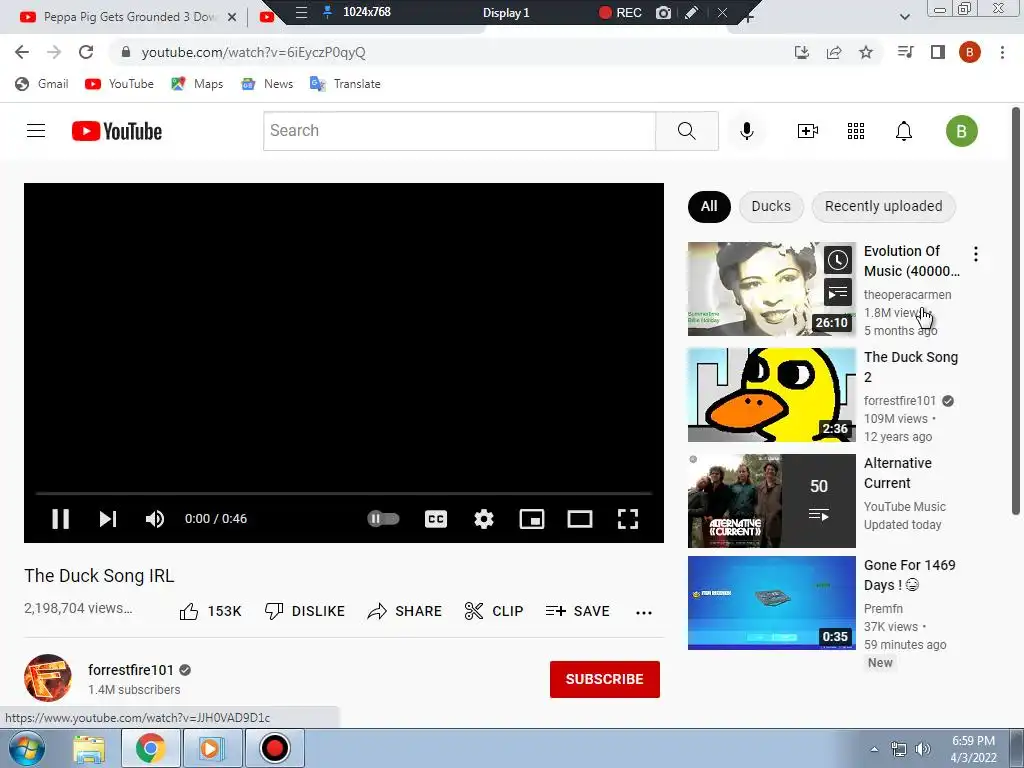Open forrestfire101 channel avatar
The width and height of the screenshot is (1024, 768).
point(48,678)
